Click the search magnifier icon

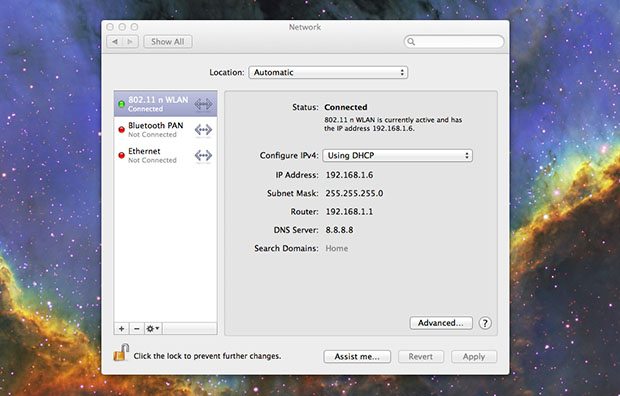coord(411,42)
